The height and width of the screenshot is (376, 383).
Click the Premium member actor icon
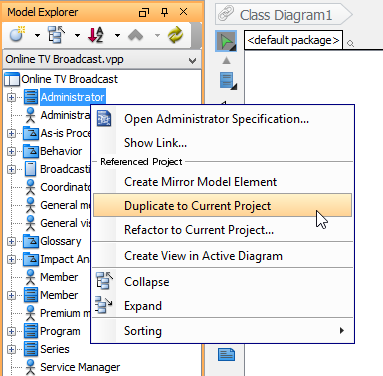(x=30, y=313)
